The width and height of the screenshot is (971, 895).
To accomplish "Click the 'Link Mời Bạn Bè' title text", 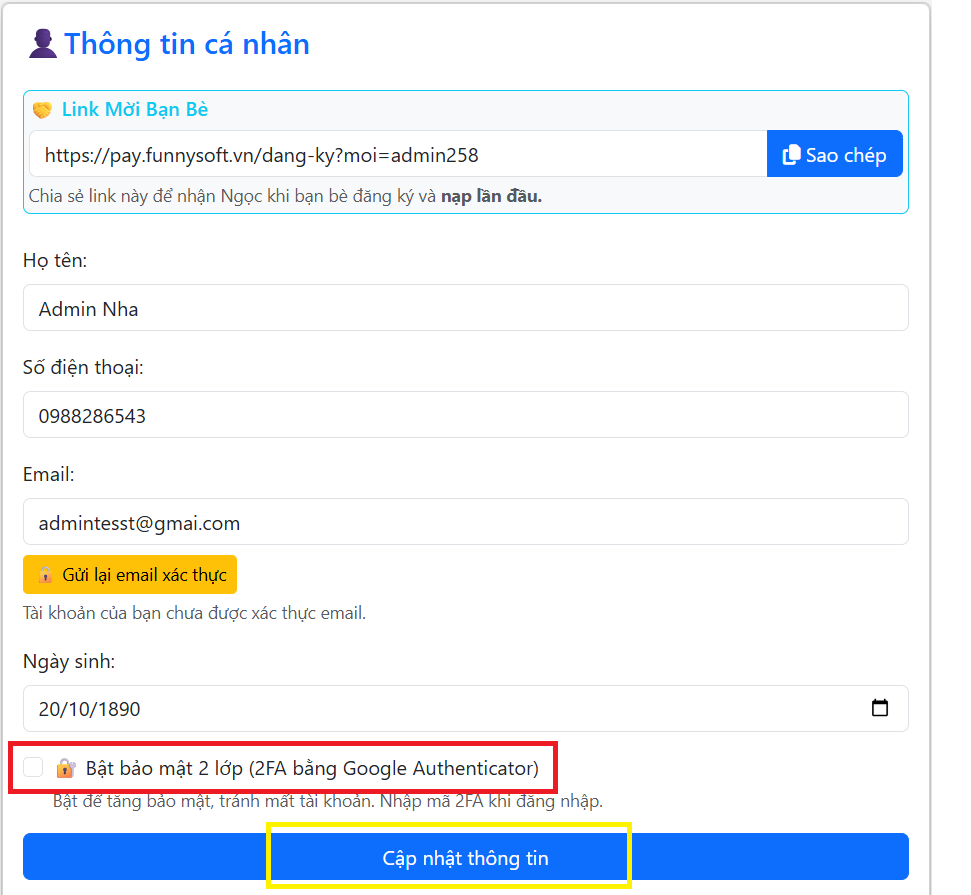I will pyautogui.click(x=135, y=110).
